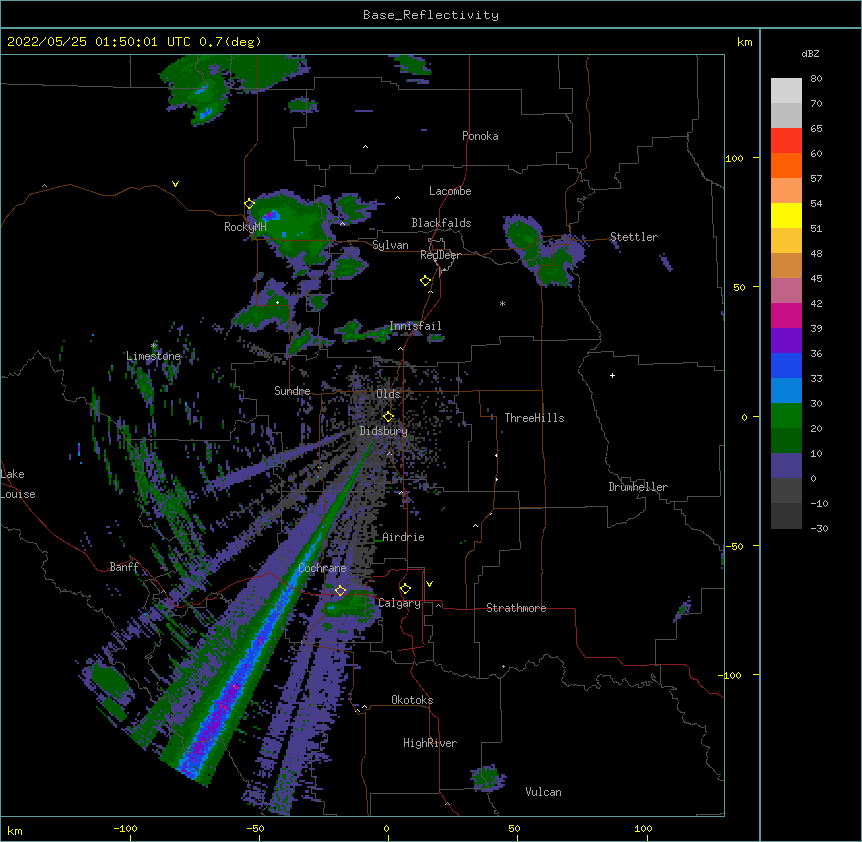
Task: Select the Lake Louise label
Action: [x=18, y=484]
